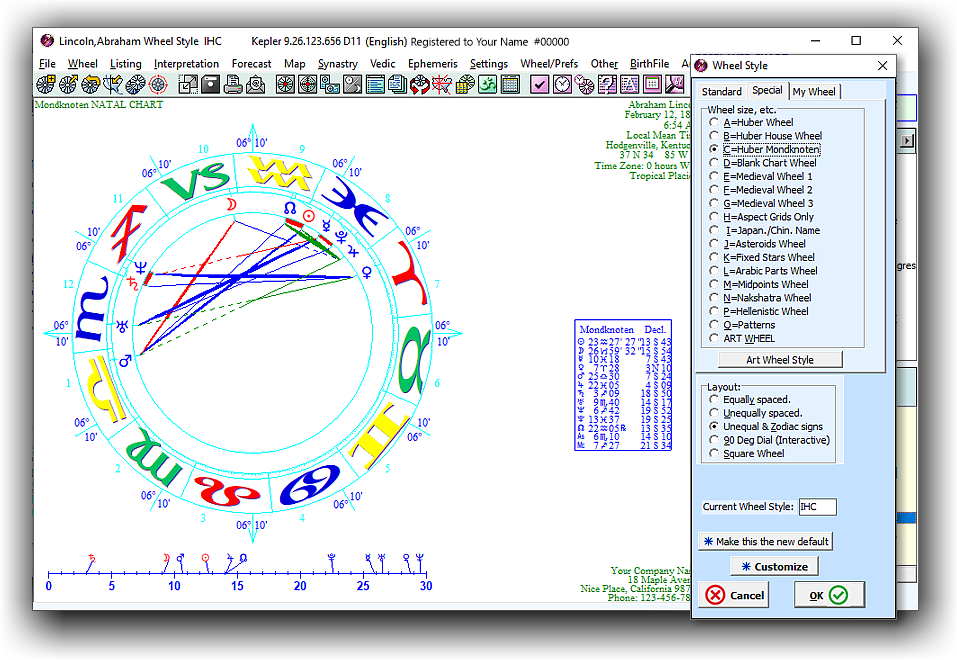Click the Current Wheel Style text field
This screenshot has height=660, width=957.
coord(817,507)
